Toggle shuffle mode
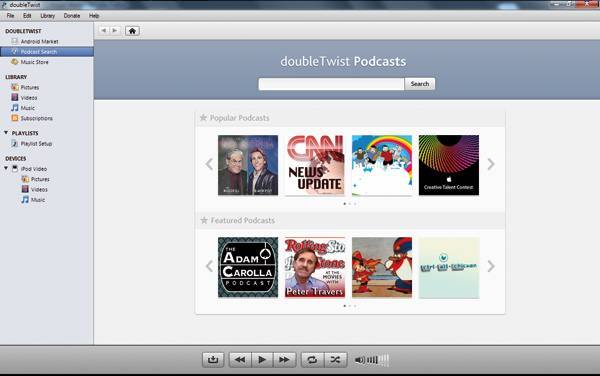Image resolution: width=600 pixels, height=376 pixels. pos(336,360)
